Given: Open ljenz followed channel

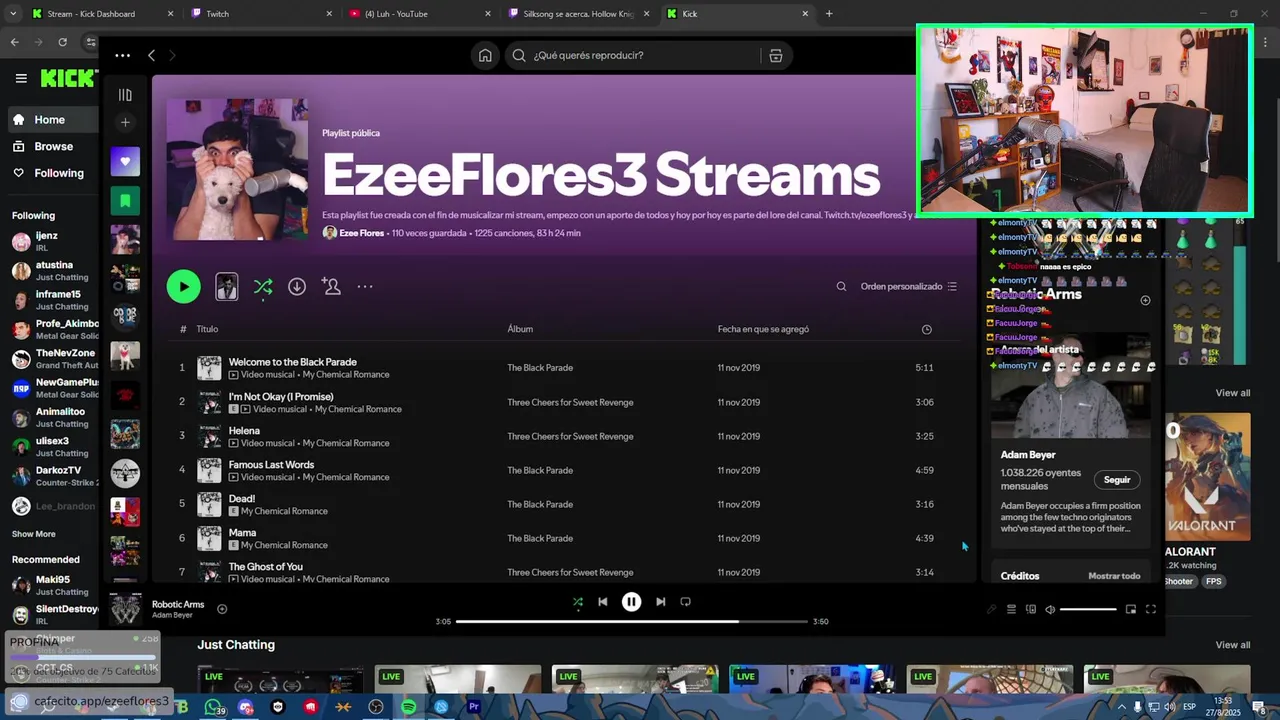Looking at the screenshot, I should click(52, 241).
